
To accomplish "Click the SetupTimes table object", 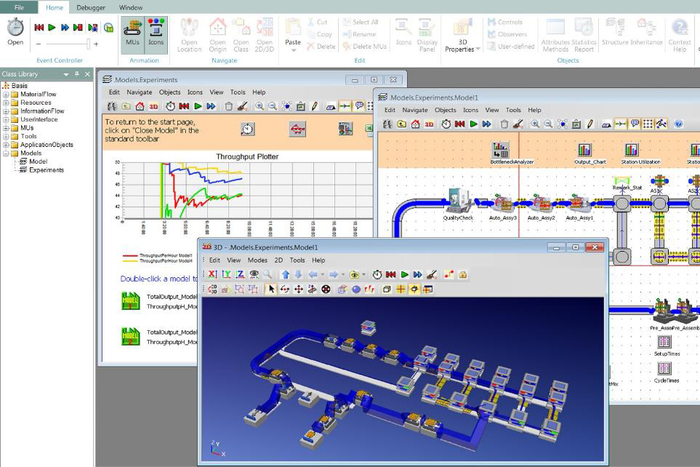I will pyautogui.click(x=664, y=342).
